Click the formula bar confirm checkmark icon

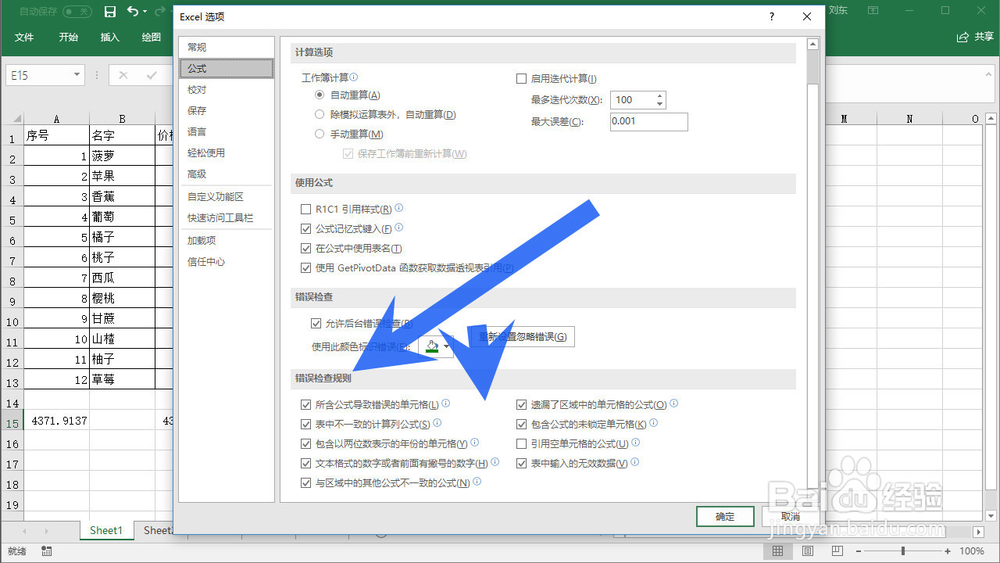tap(151, 75)
